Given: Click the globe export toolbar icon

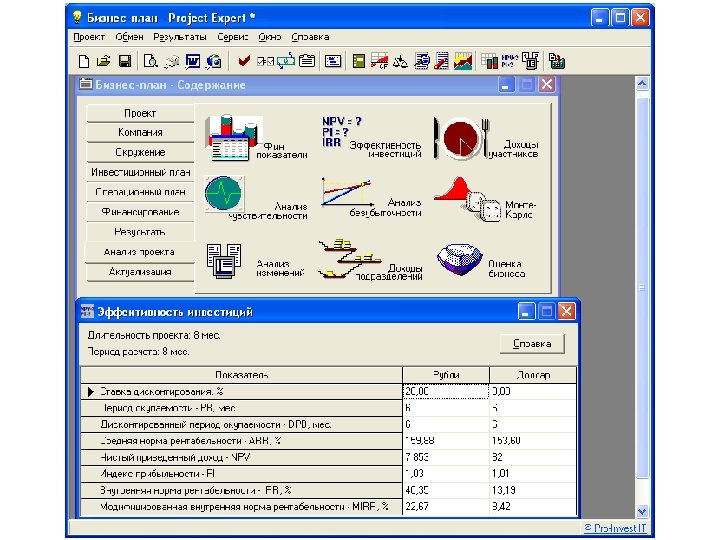Looking at the screenshot, I should [x=214, y=61].
